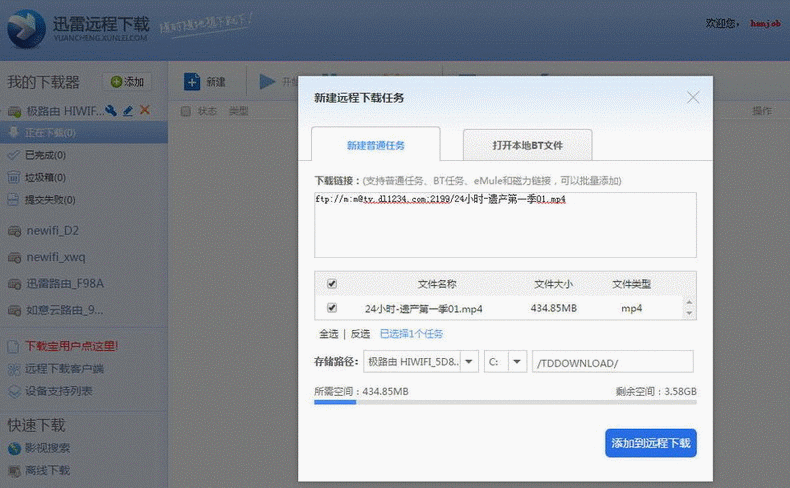Image resolution: width=790 pixels, height=488 pixels.
Task: Click the router icon beside 迅雷路由_F98A
Action: click(14, 284)
